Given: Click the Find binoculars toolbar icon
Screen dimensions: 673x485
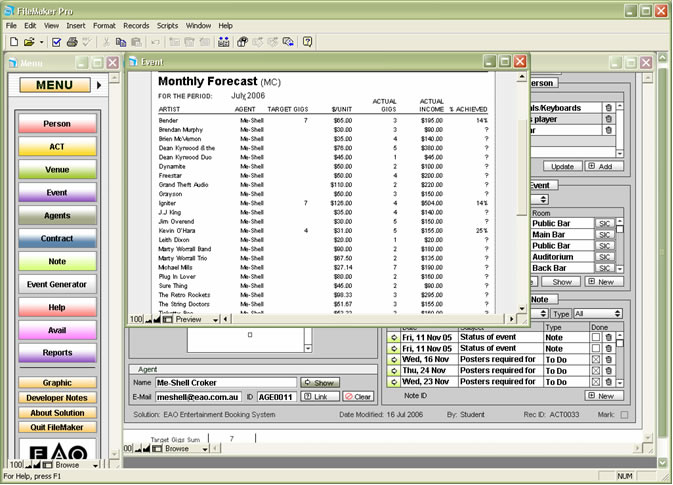Looking at the screenshot, I should pos(243,42).
